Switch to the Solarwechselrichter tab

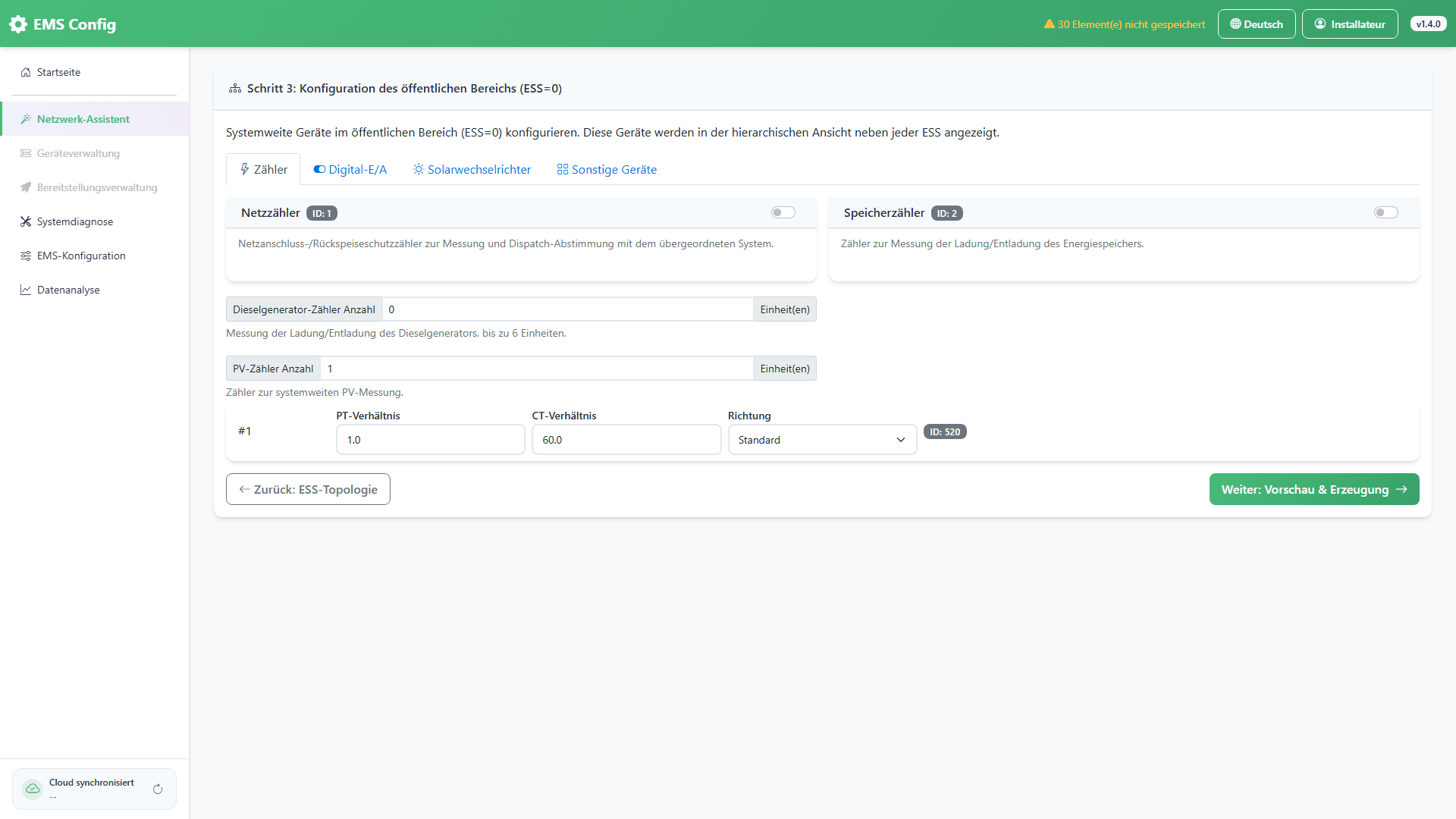click(x=472, y=169)
